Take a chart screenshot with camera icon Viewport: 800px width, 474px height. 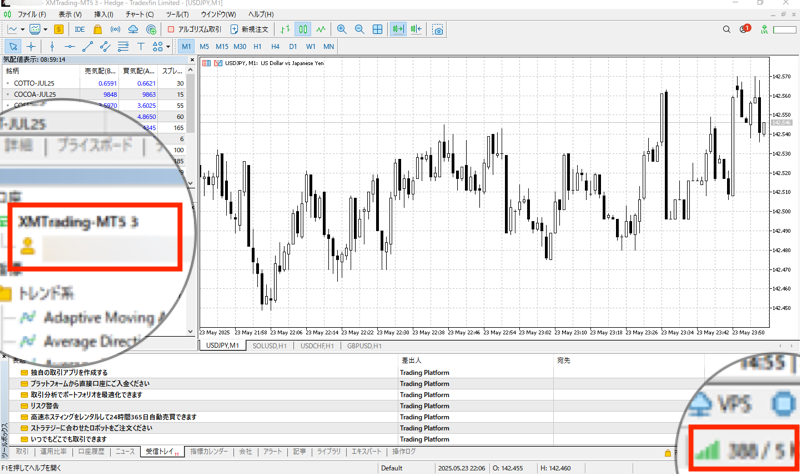(x=438, y=30)
